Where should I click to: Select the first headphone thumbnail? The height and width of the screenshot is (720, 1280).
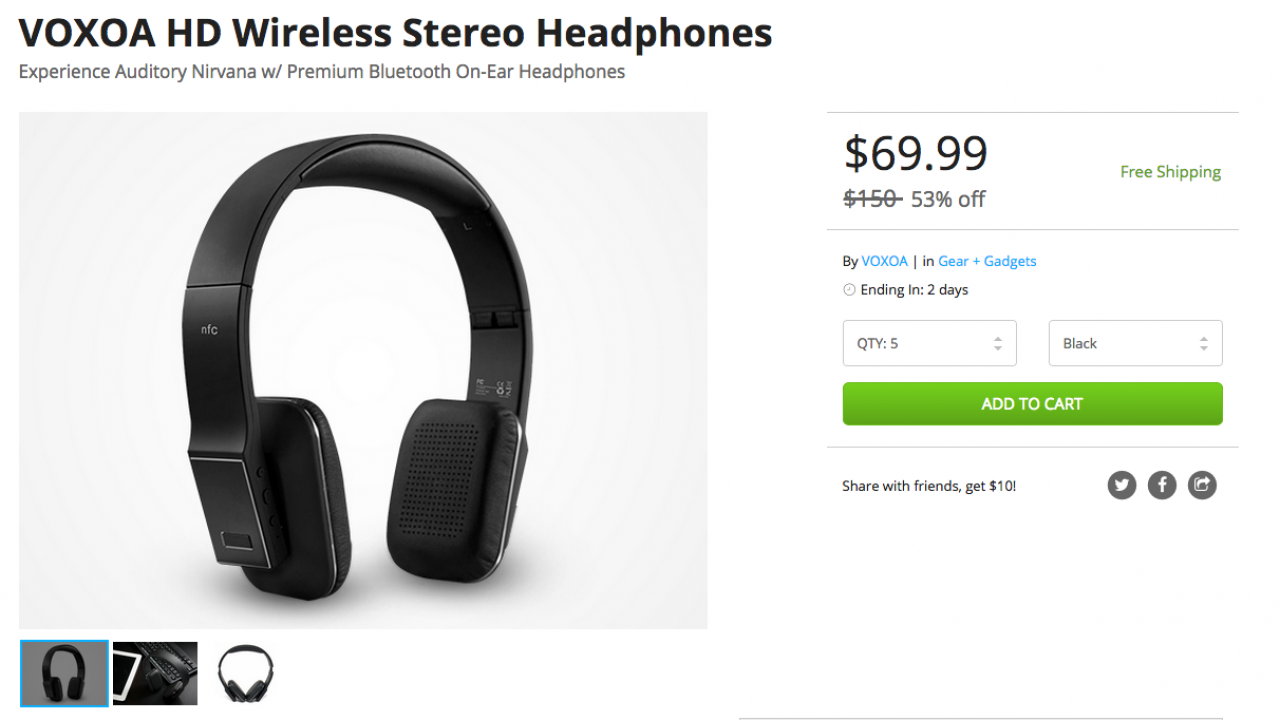65,673
